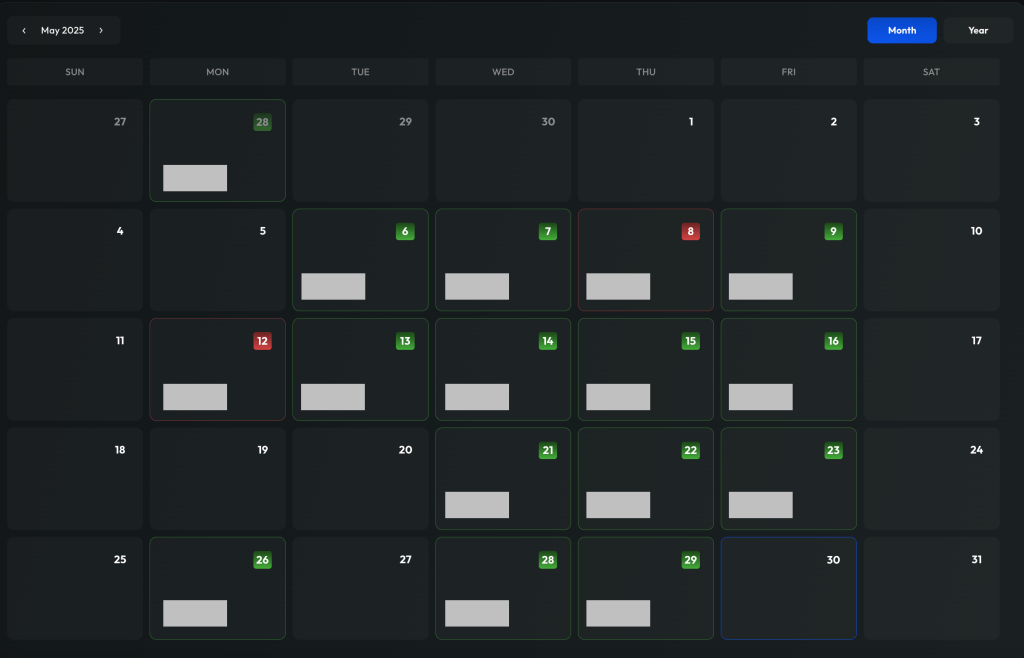
Task: Select the green day 6 badge
Action: point(405,232)
